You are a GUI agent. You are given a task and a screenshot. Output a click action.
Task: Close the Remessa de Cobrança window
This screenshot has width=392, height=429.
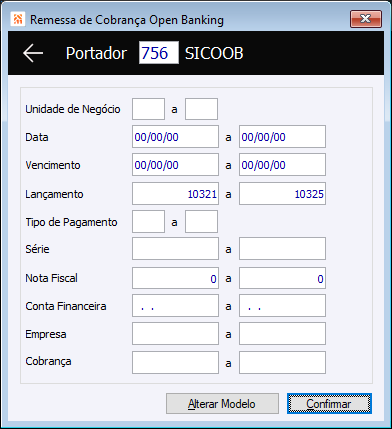coord(366,19)
